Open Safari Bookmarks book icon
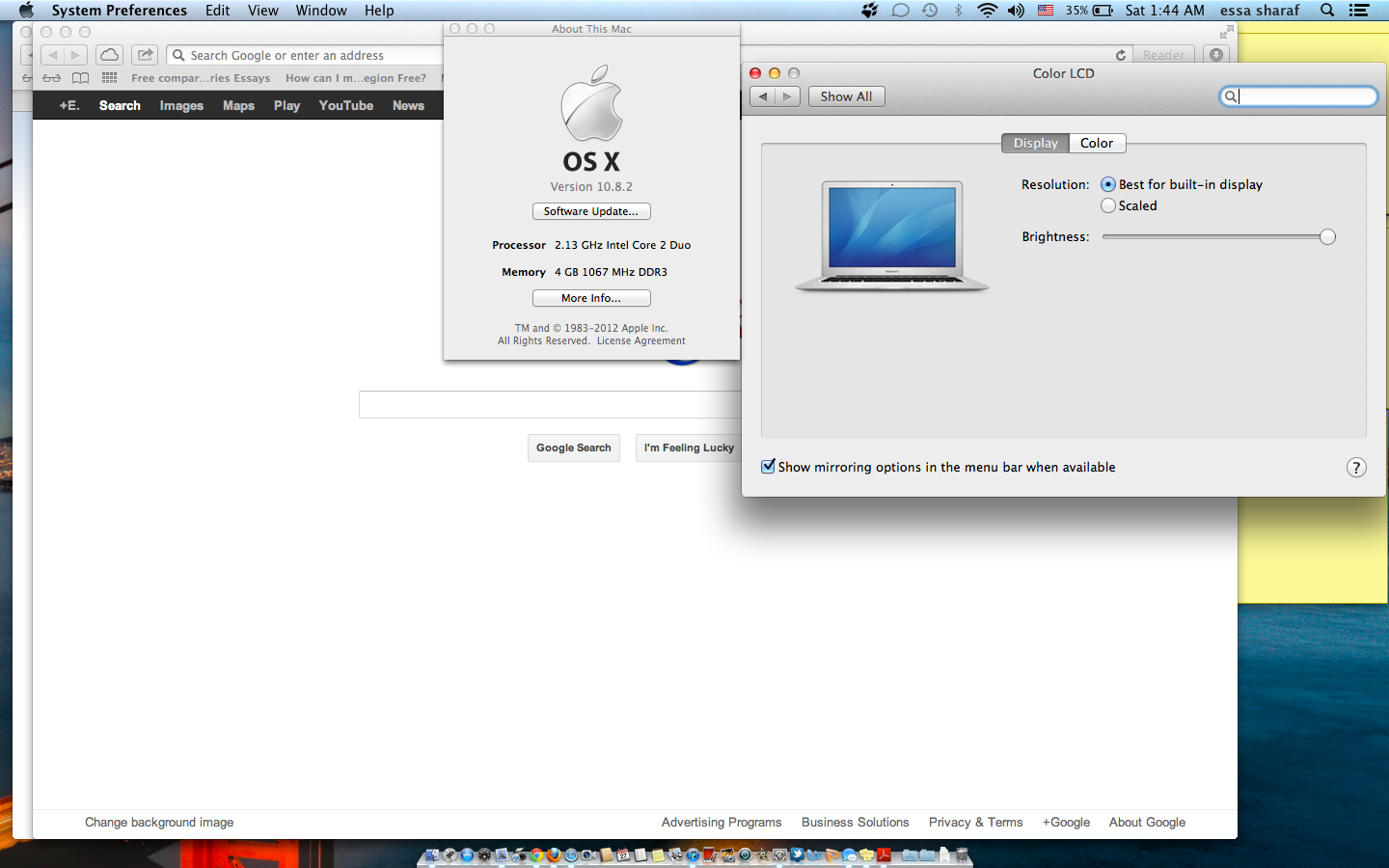 (81, 78)
